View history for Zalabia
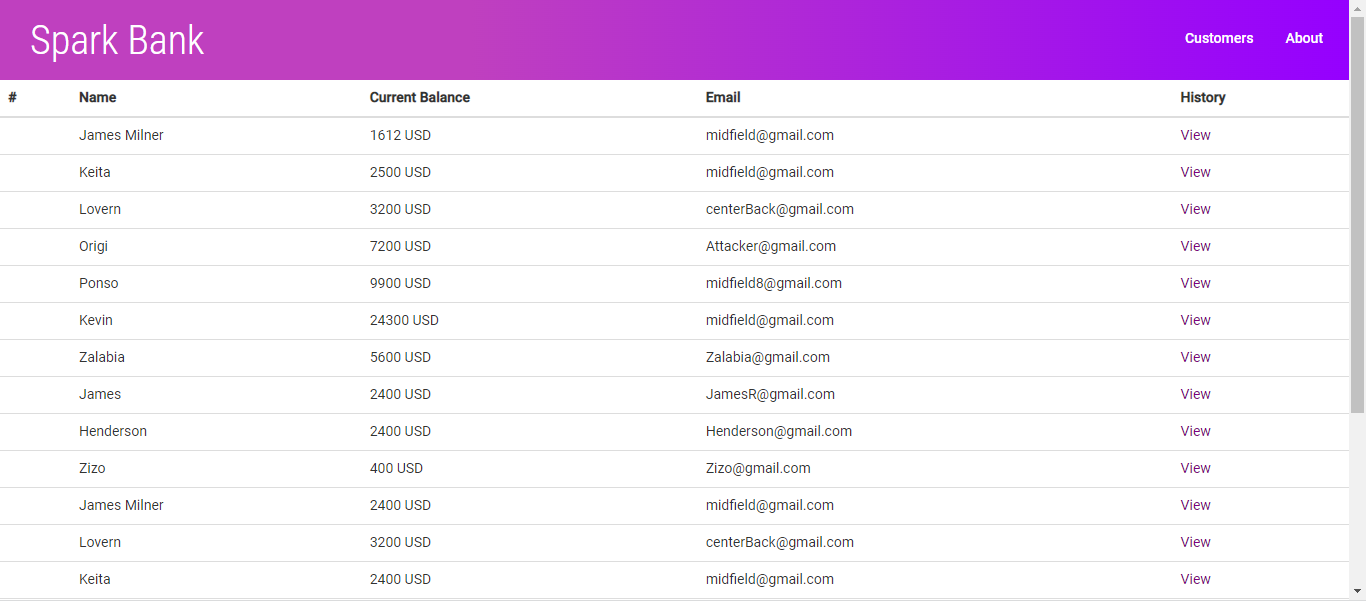1366x602 pixels. pos(1195,357)
